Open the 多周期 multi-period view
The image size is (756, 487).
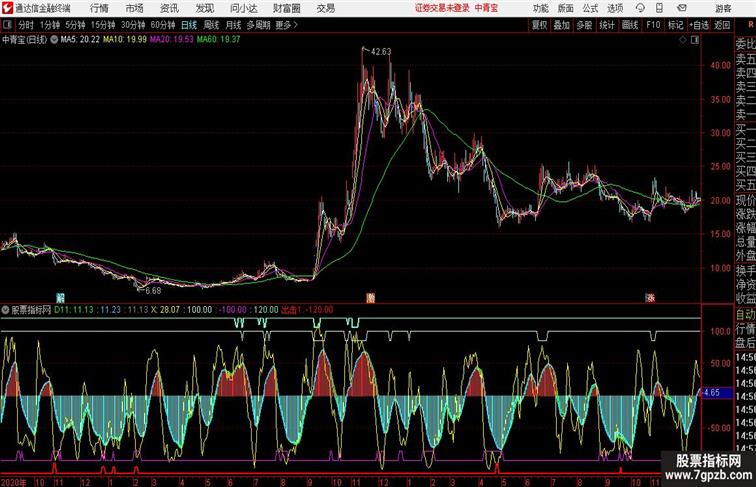click(259, 25)
